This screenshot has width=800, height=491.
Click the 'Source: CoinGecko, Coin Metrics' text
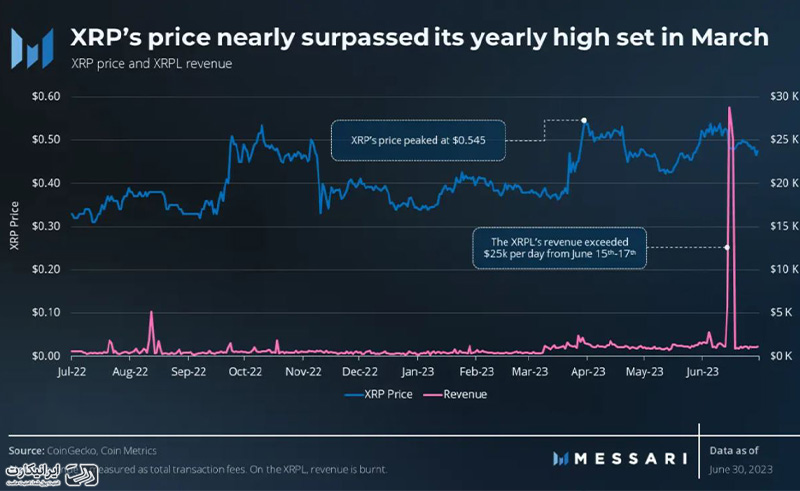[82, 450]
